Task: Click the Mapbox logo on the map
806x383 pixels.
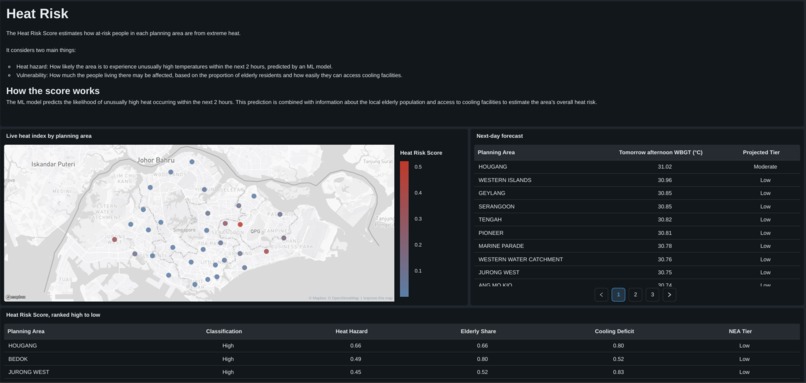Action: pos(16,297)
